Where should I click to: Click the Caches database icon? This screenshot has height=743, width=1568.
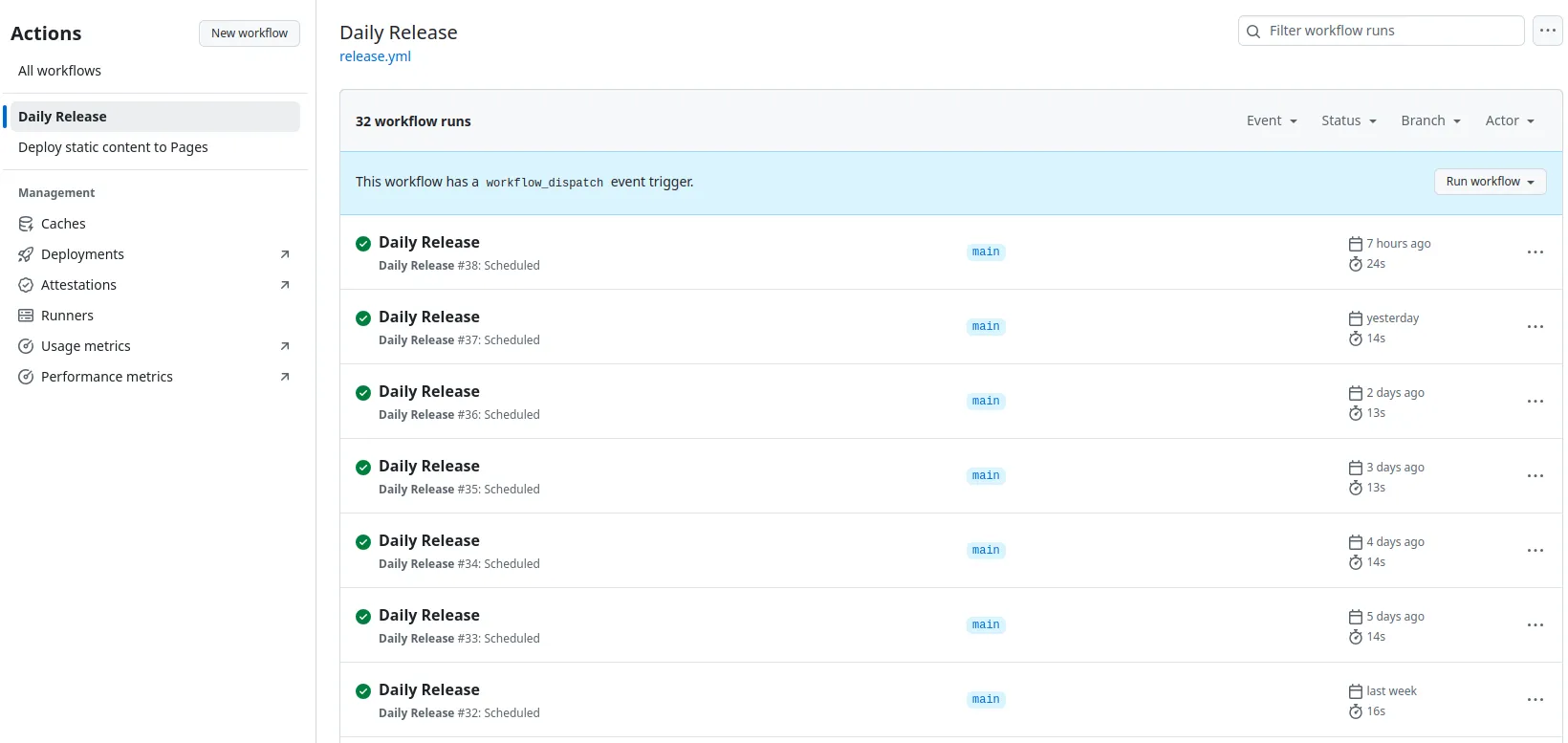[26, 224]
